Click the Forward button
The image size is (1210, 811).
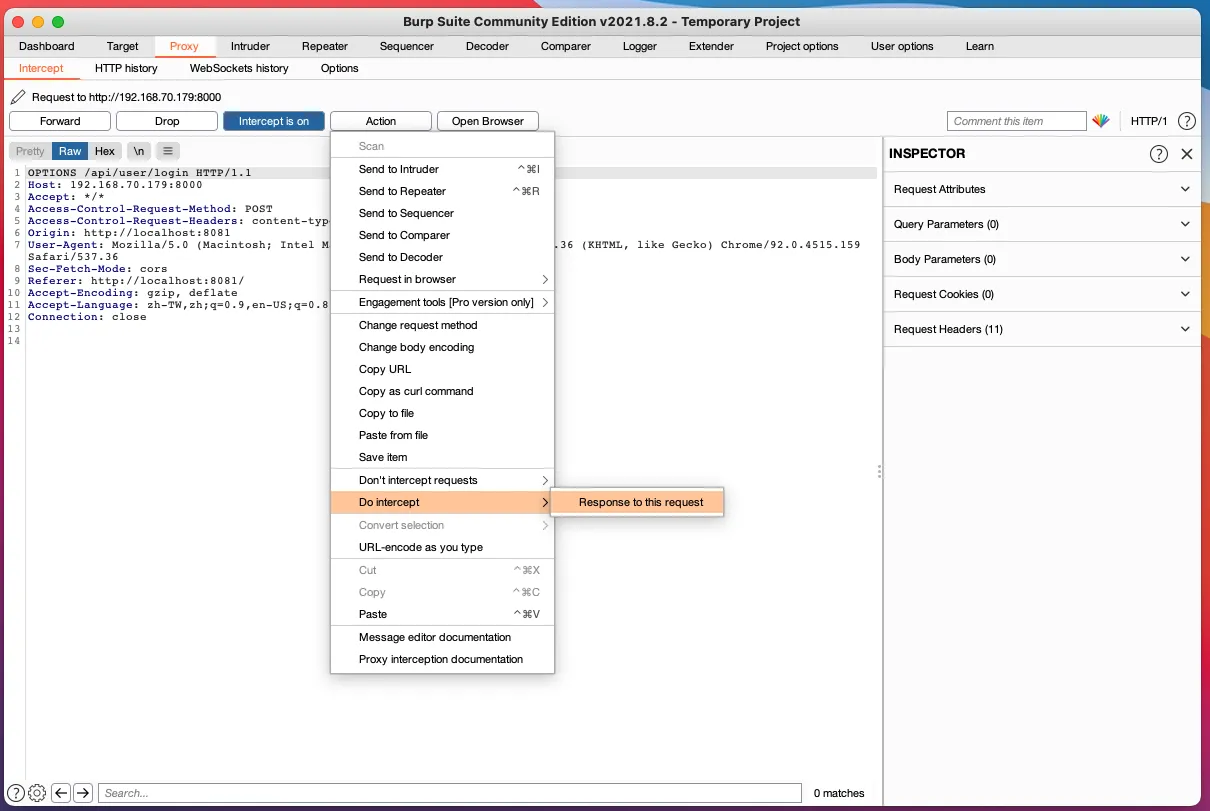pos(60,121)
